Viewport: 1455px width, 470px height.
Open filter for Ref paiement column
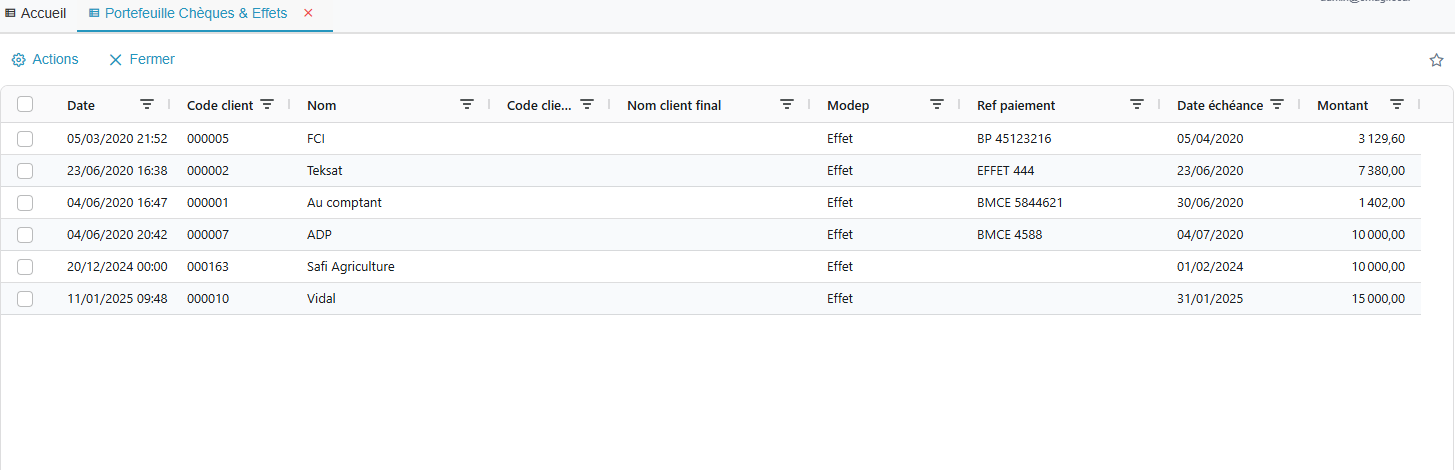[x=1137, y=104]
